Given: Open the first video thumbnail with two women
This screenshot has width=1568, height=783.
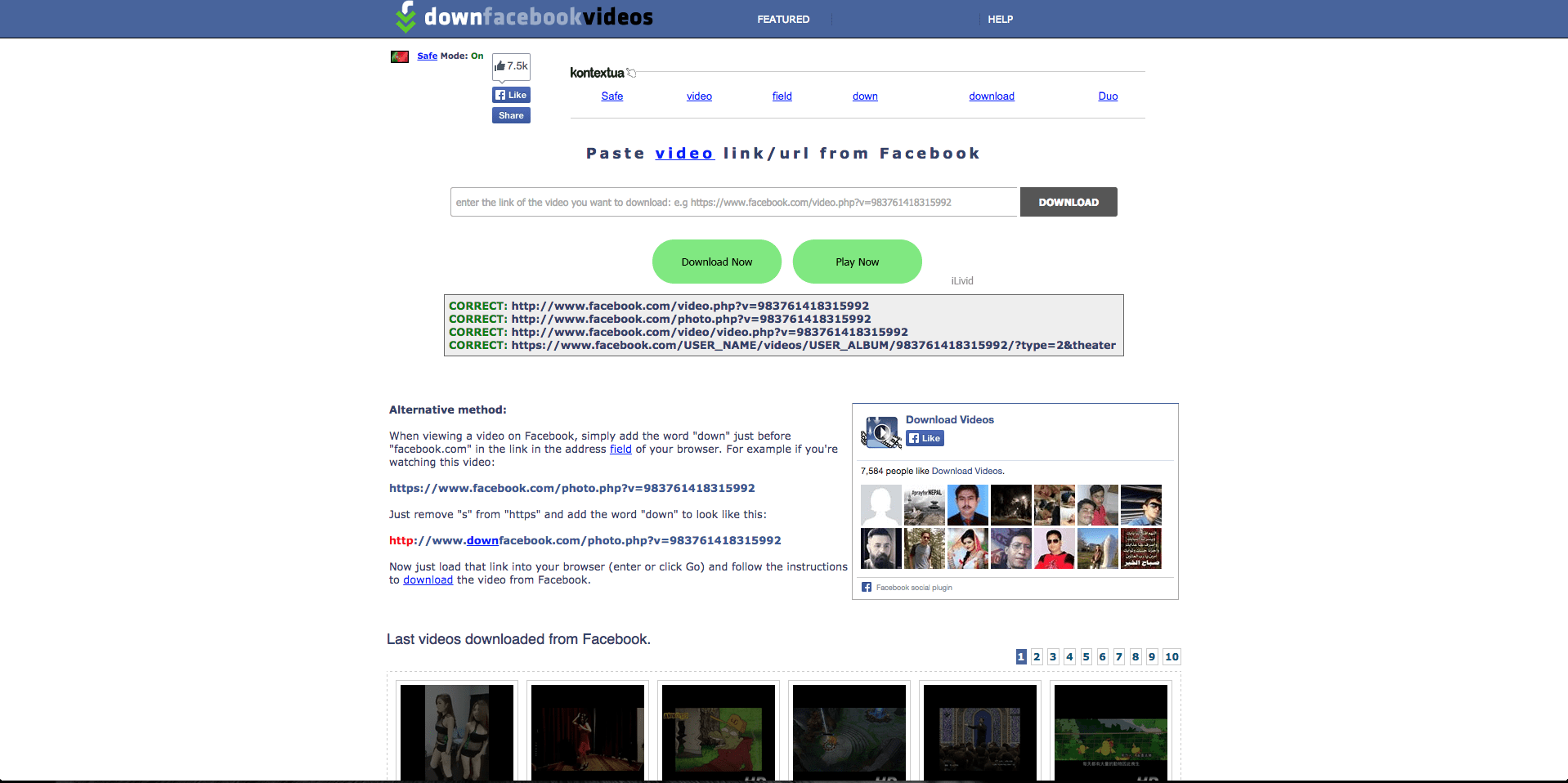Looking at the screenshot, I should tap(457, 732).
